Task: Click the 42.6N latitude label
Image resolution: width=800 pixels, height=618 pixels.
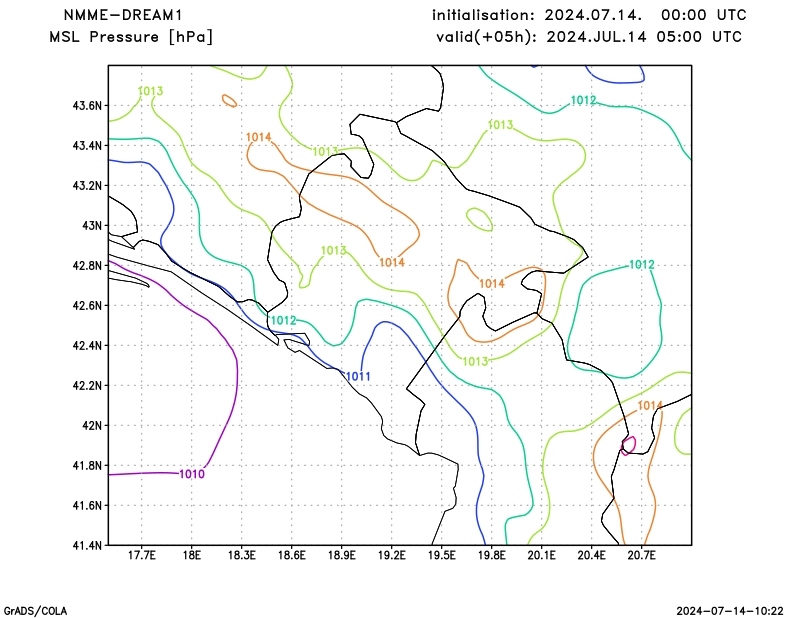Action: [87, 306]
